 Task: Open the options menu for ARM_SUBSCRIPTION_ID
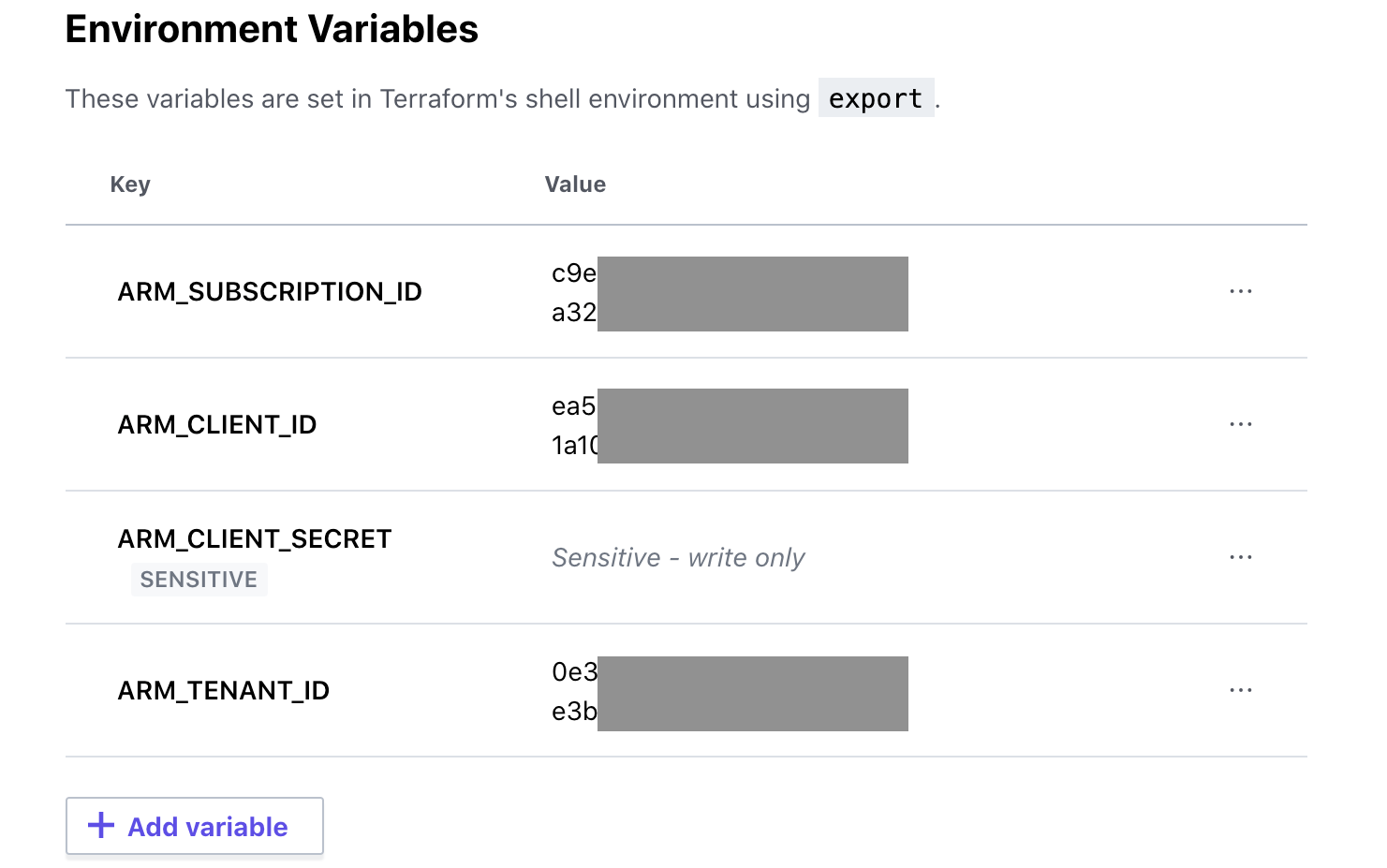[x=1241, y=291]
